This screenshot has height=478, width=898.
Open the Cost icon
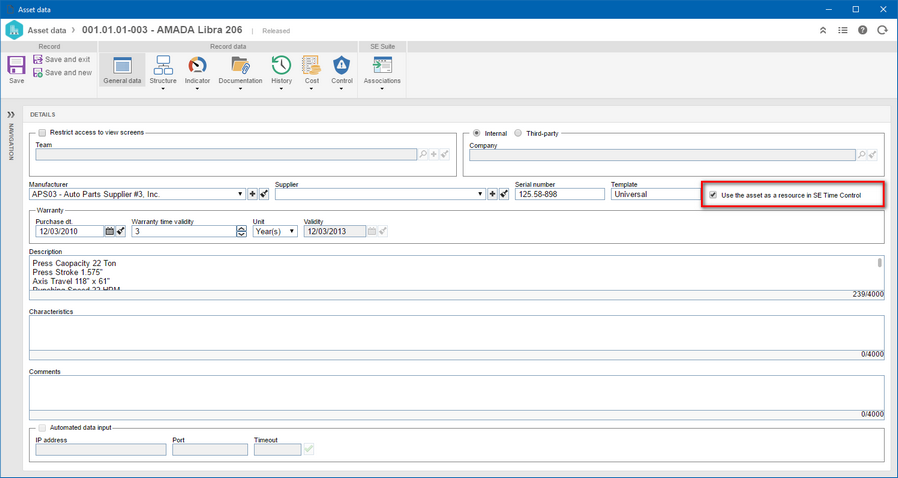point(312,65)
